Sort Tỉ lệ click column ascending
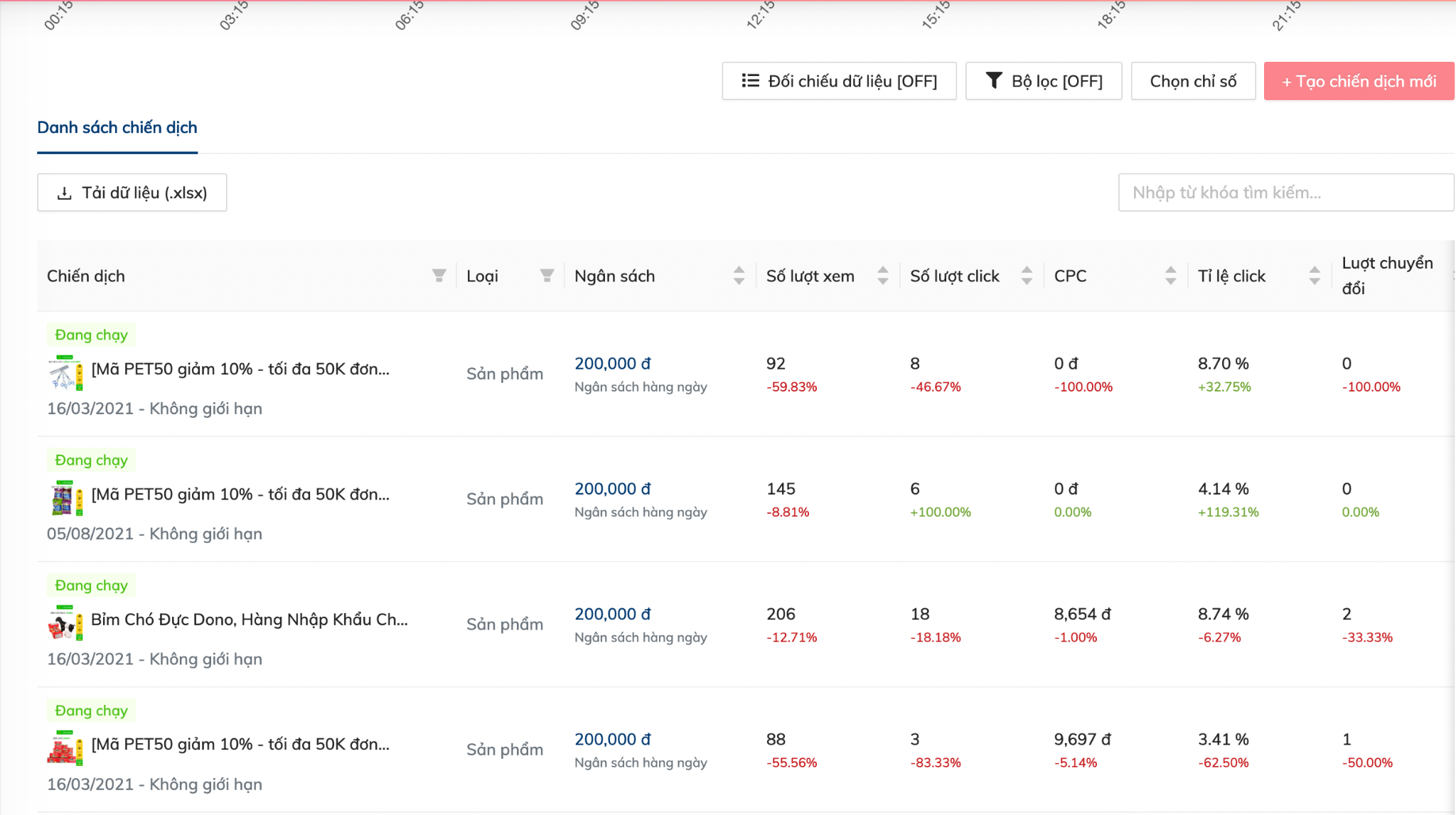The width and height of the screenshot is (1456, 815). 1315,271
